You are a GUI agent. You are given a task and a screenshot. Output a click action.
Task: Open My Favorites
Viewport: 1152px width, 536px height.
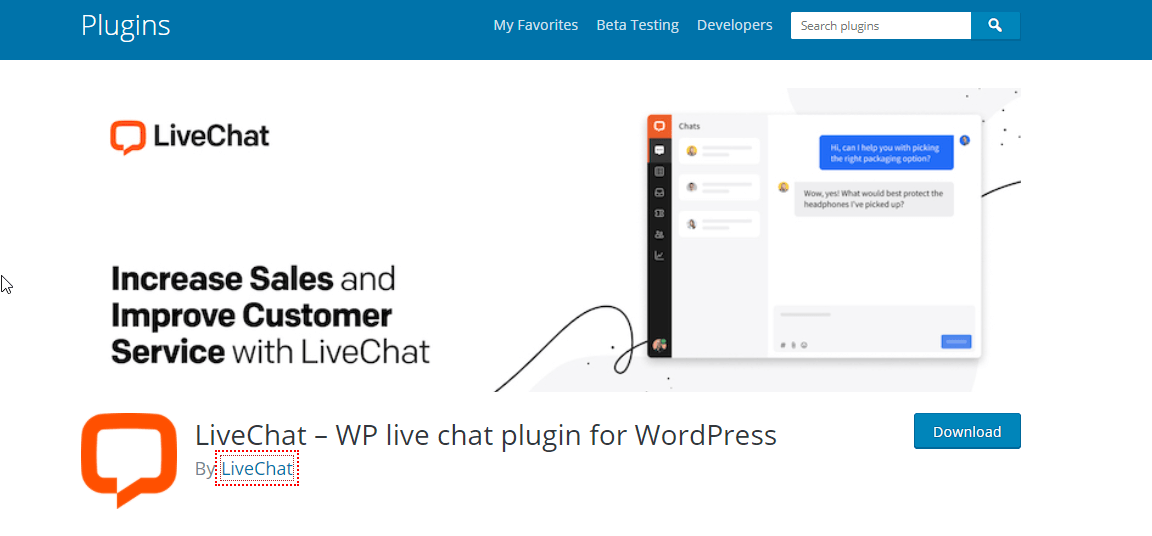click(536, 25)
